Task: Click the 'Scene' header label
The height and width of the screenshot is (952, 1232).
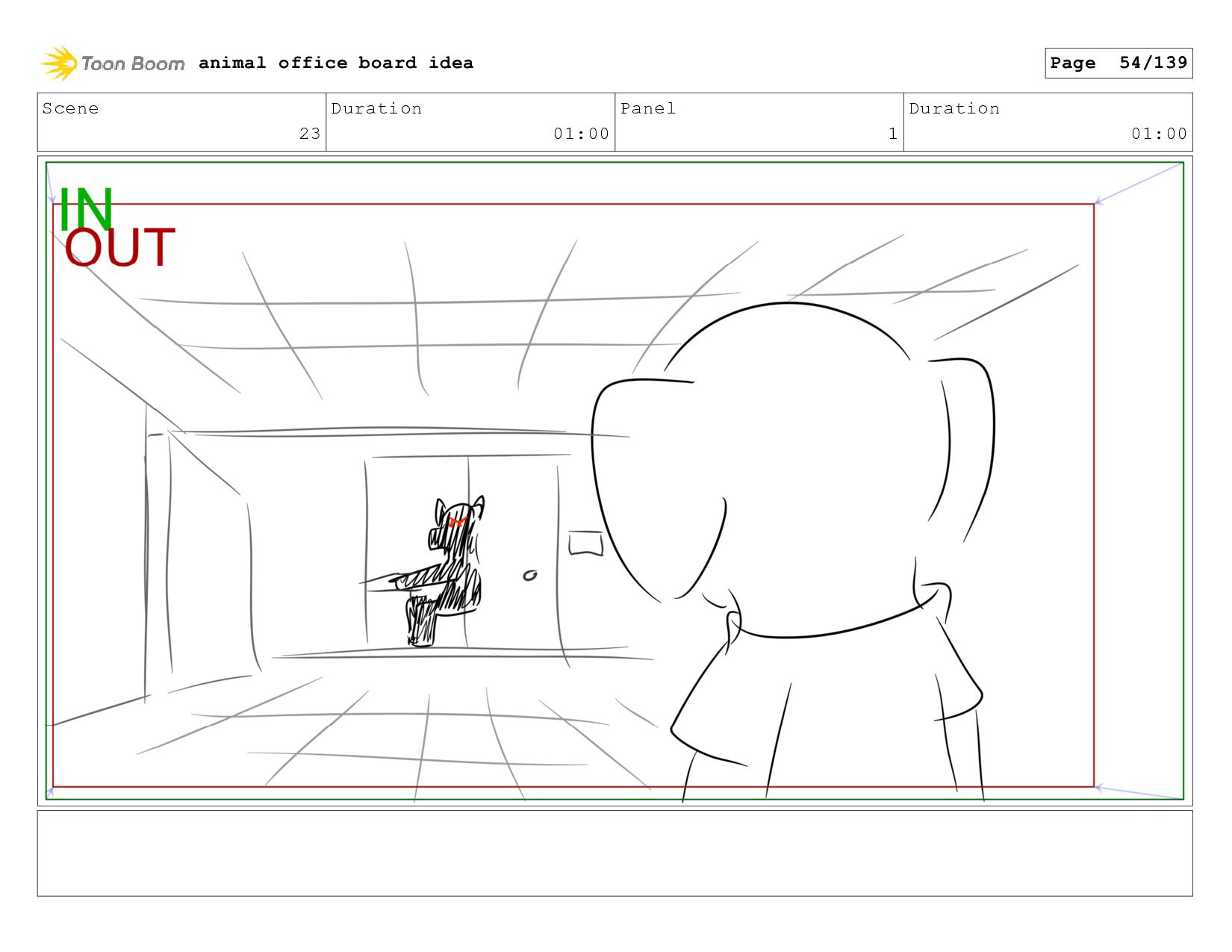Action: (70, 108)
